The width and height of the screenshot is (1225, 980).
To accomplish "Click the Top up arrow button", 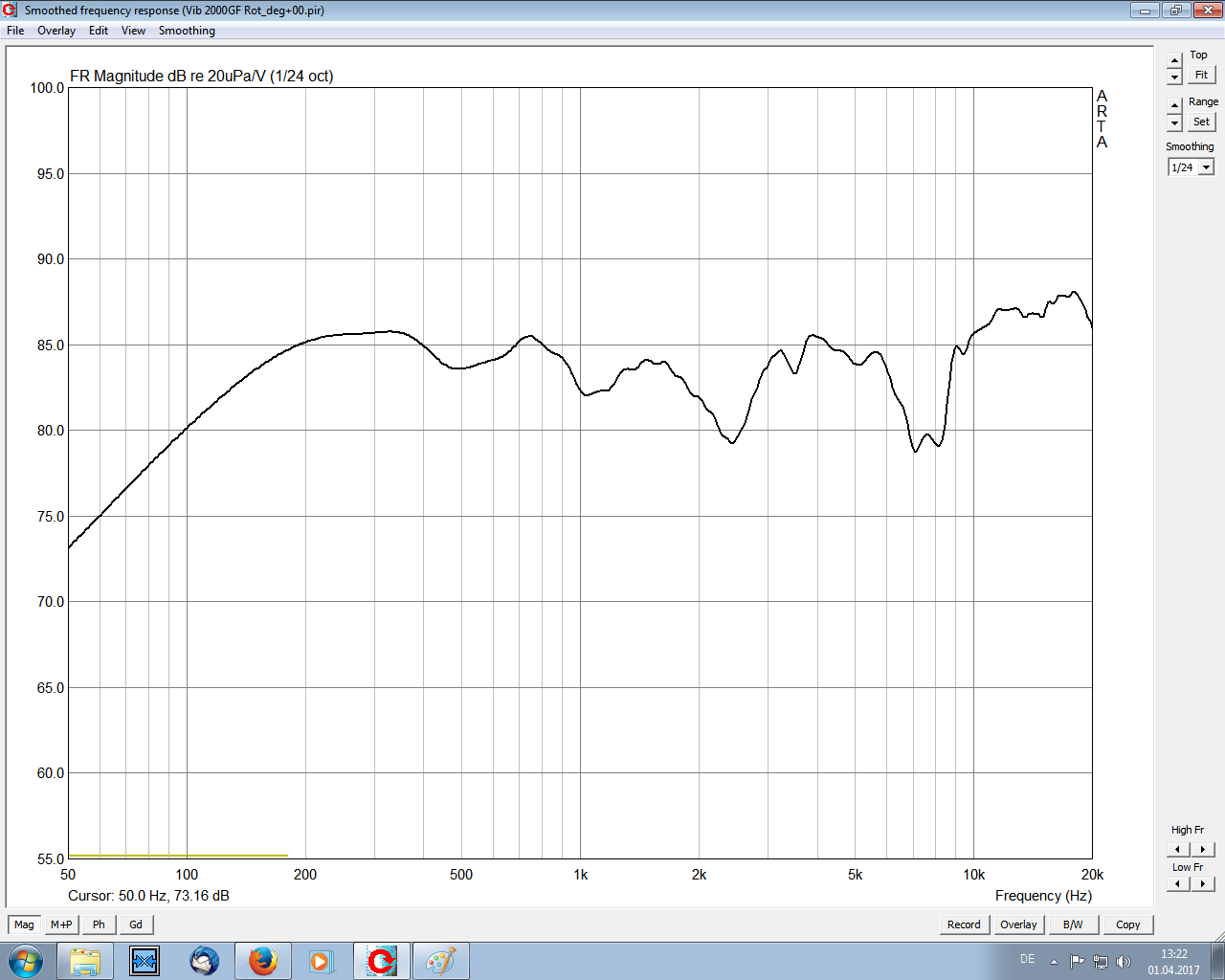I will 1175,61.
